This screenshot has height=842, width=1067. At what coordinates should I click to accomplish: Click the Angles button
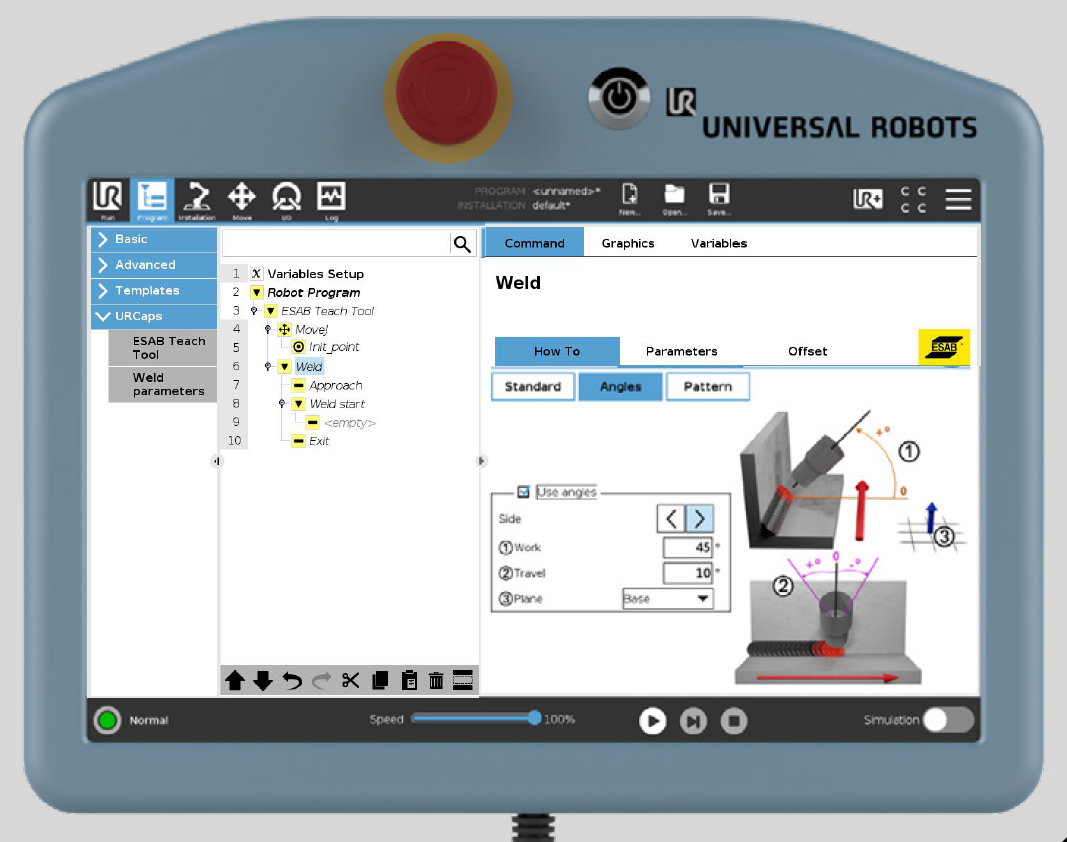[620, 387]
